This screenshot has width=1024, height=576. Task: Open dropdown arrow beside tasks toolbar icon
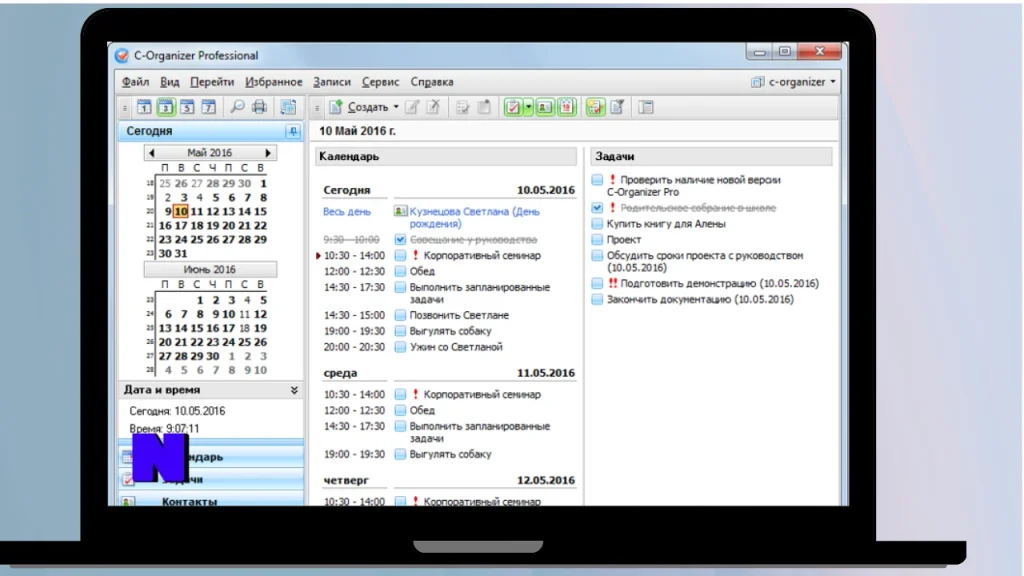click(x=528, y=107)
